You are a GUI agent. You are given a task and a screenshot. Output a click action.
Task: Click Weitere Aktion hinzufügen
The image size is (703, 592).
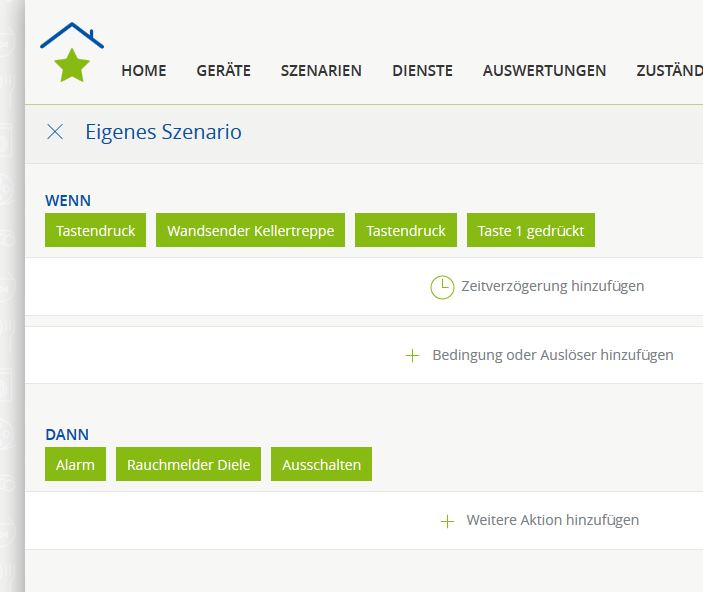pyautogui.click(x=552, y=520)
